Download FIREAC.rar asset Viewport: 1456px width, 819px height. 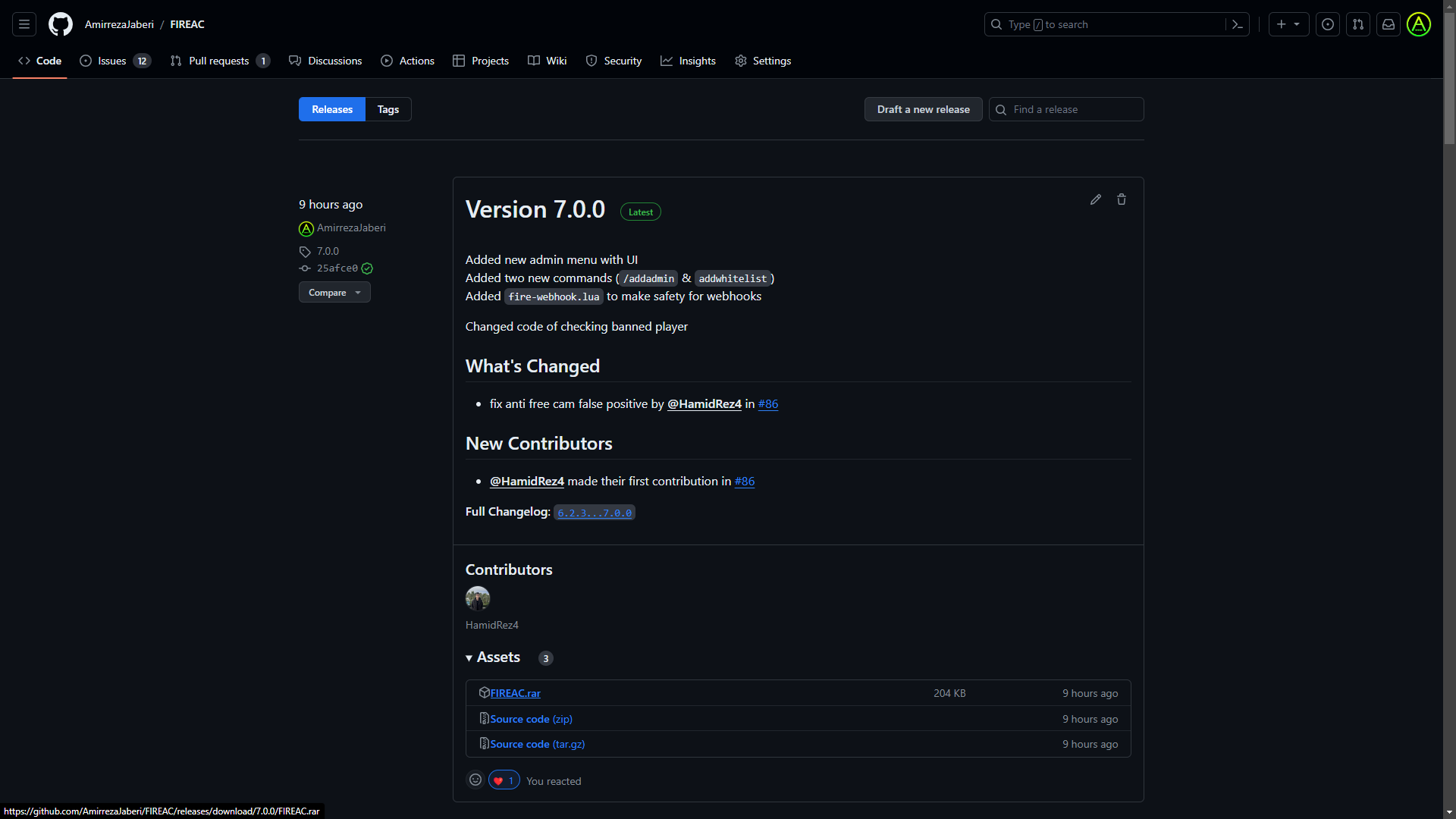point(516,693)
